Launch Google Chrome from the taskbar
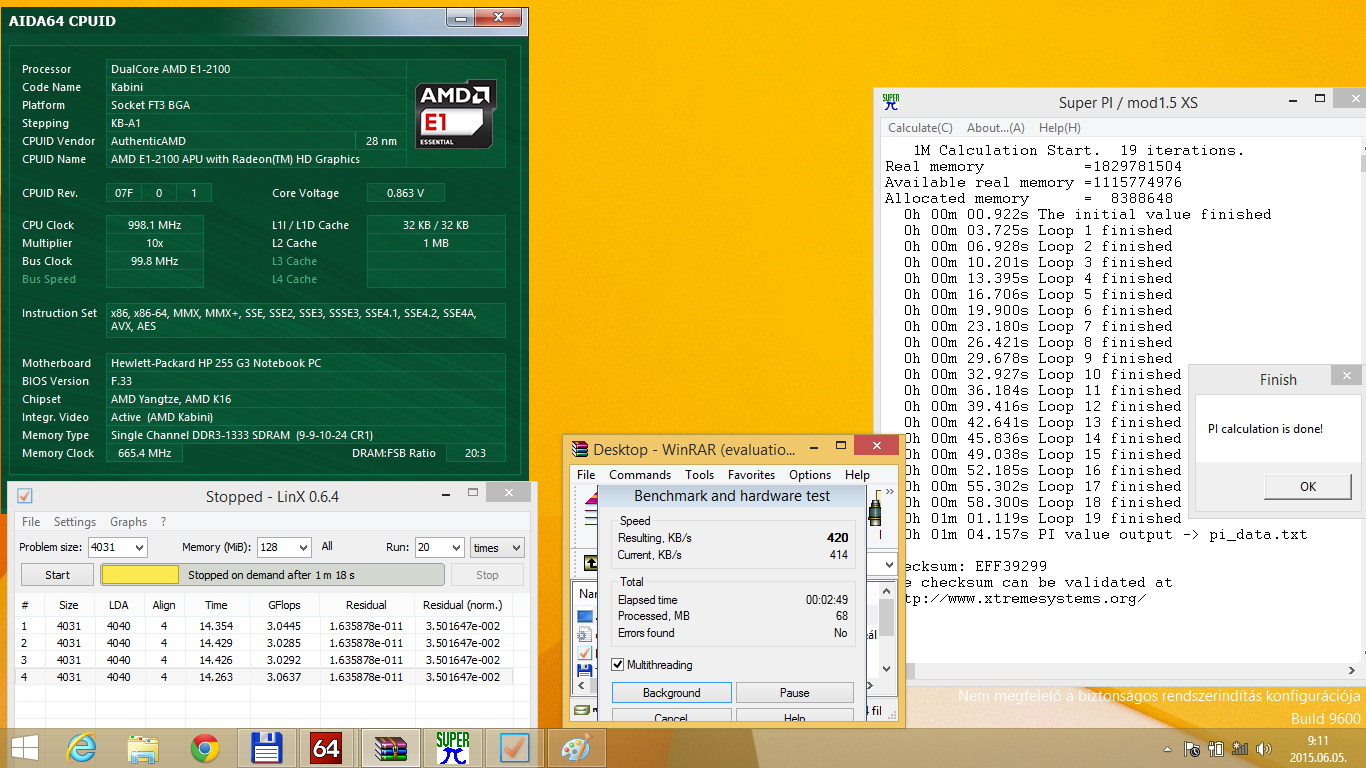Screen dimensions: 1366x768 205,748
